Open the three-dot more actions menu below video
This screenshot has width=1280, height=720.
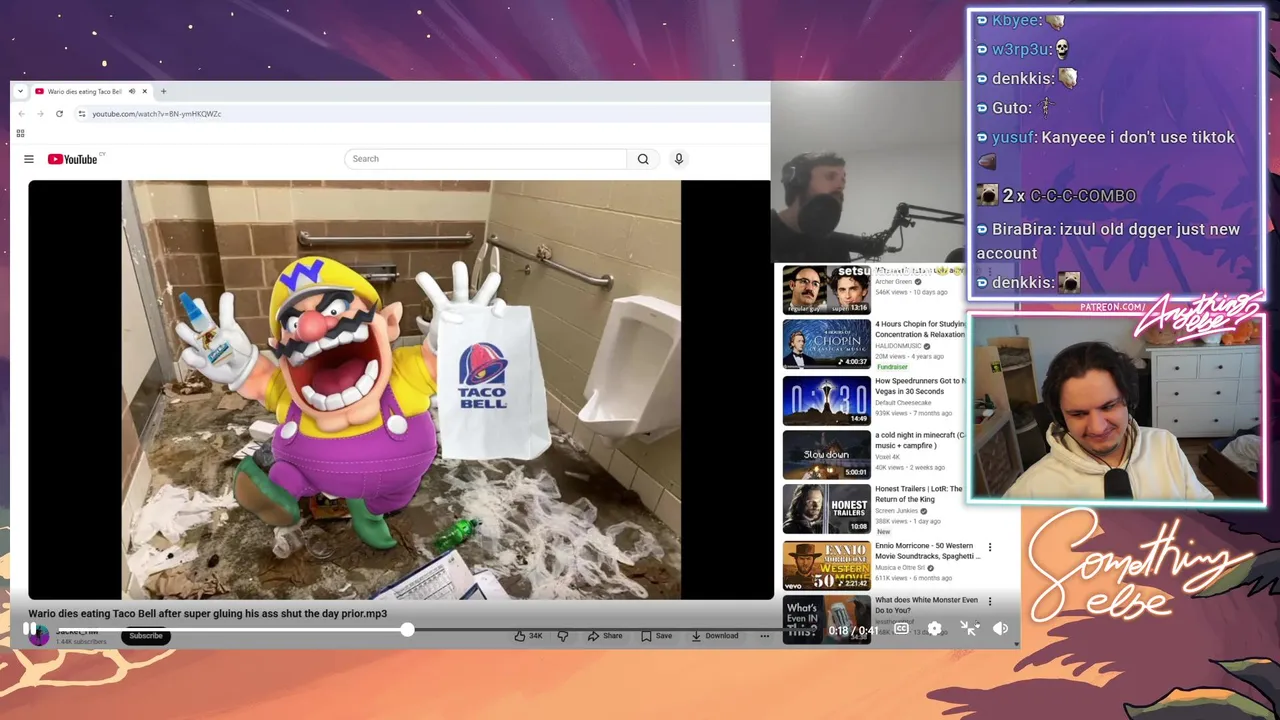[765, 636]
